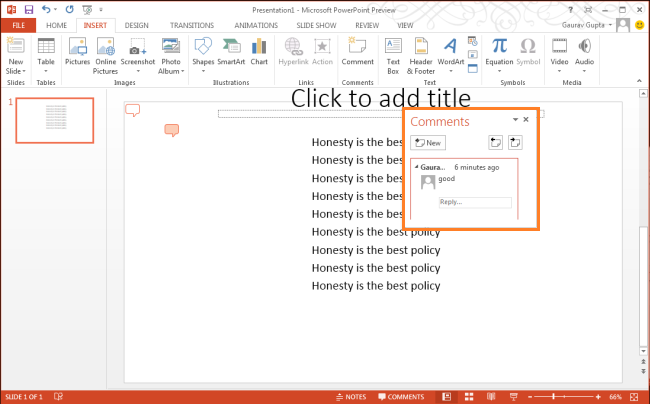Jump to the next comment in the pane

(x=515, y=143)
